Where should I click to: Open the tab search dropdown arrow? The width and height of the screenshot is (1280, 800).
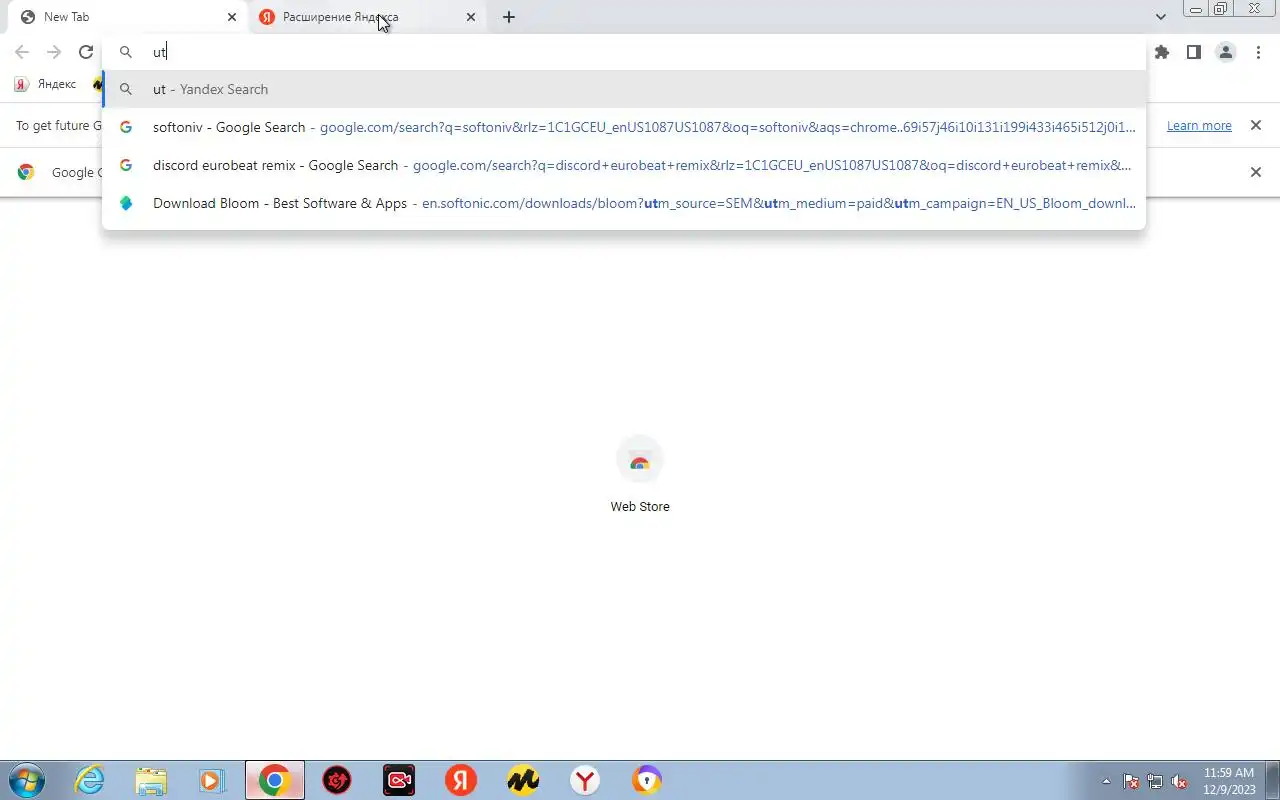[1160, 17]
